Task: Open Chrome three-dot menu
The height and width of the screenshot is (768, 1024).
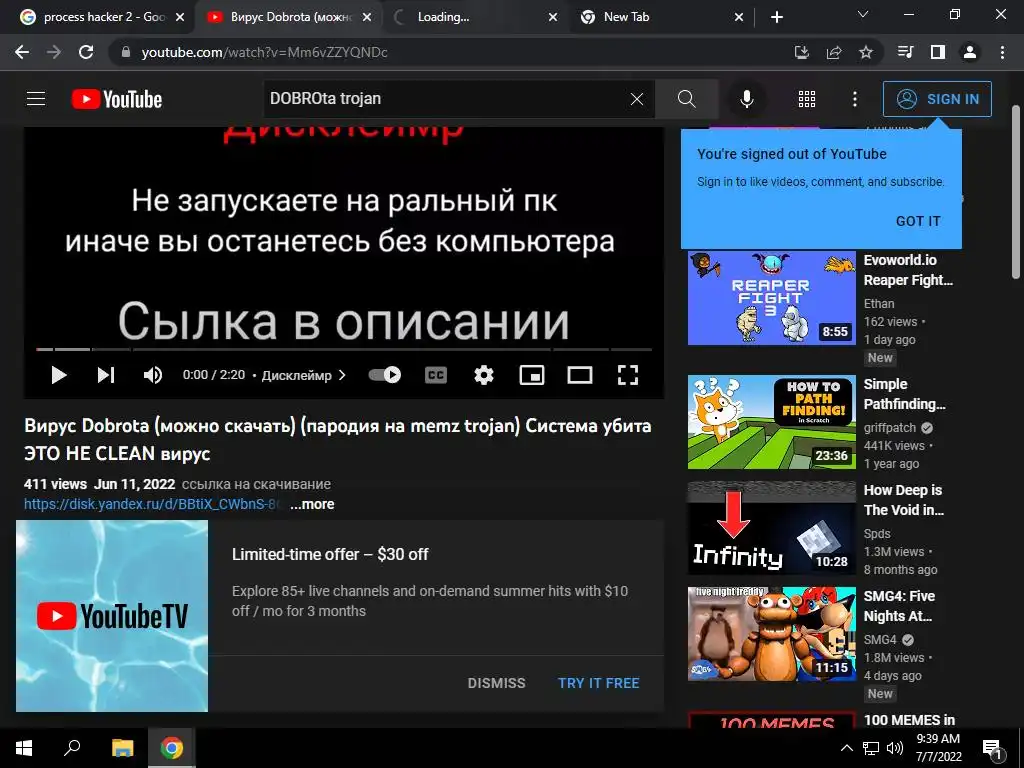Action: pyautogui.click(x=1002, y=52)
